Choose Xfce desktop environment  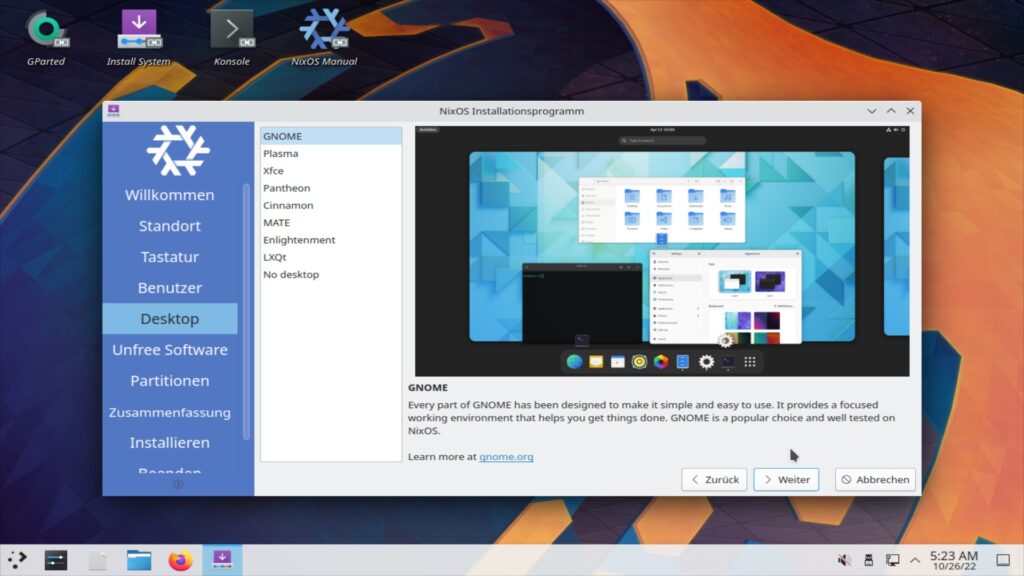[x=331, y=170]
